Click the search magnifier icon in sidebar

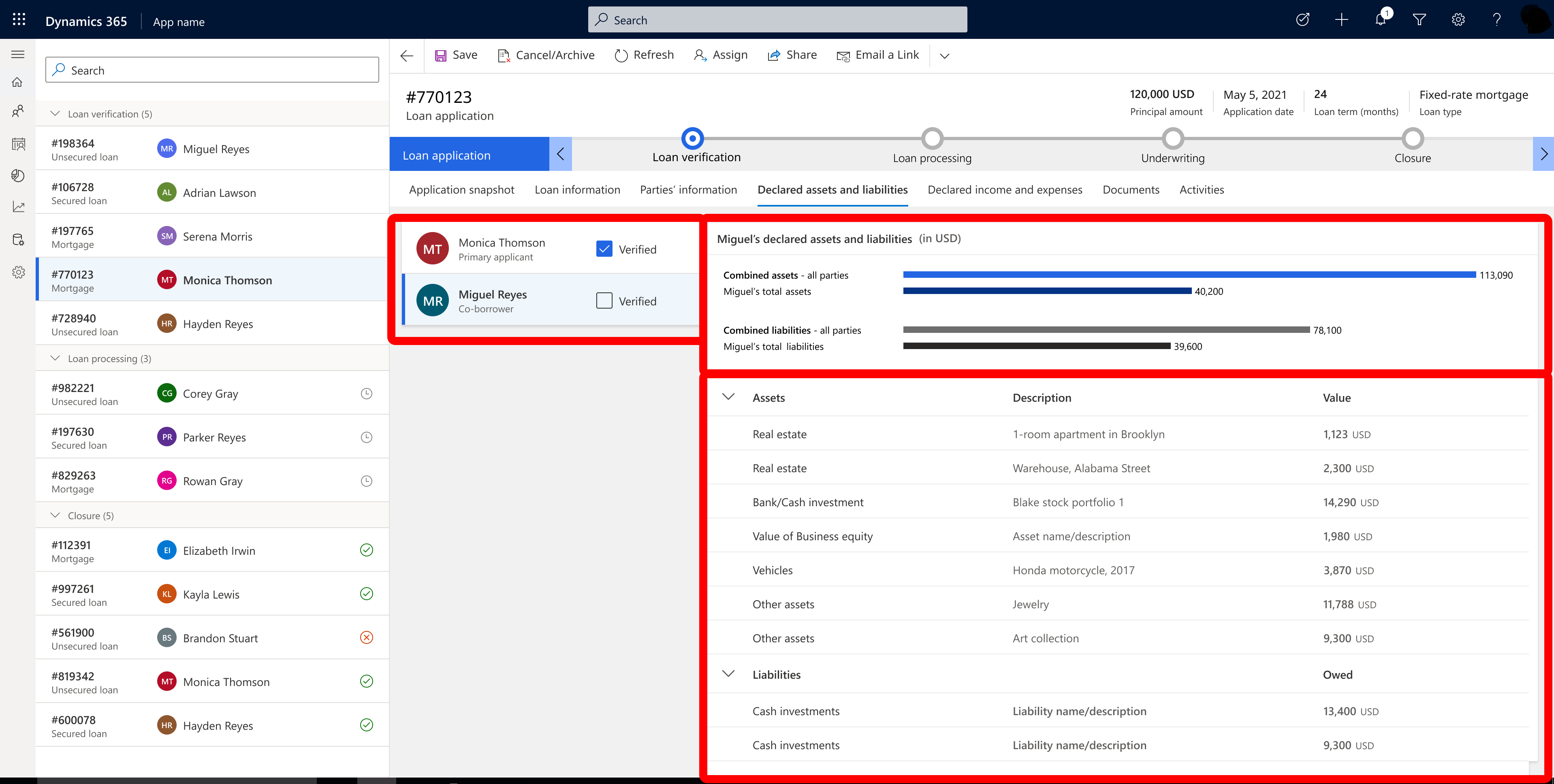pyautogui.click(x=60, y=70)
